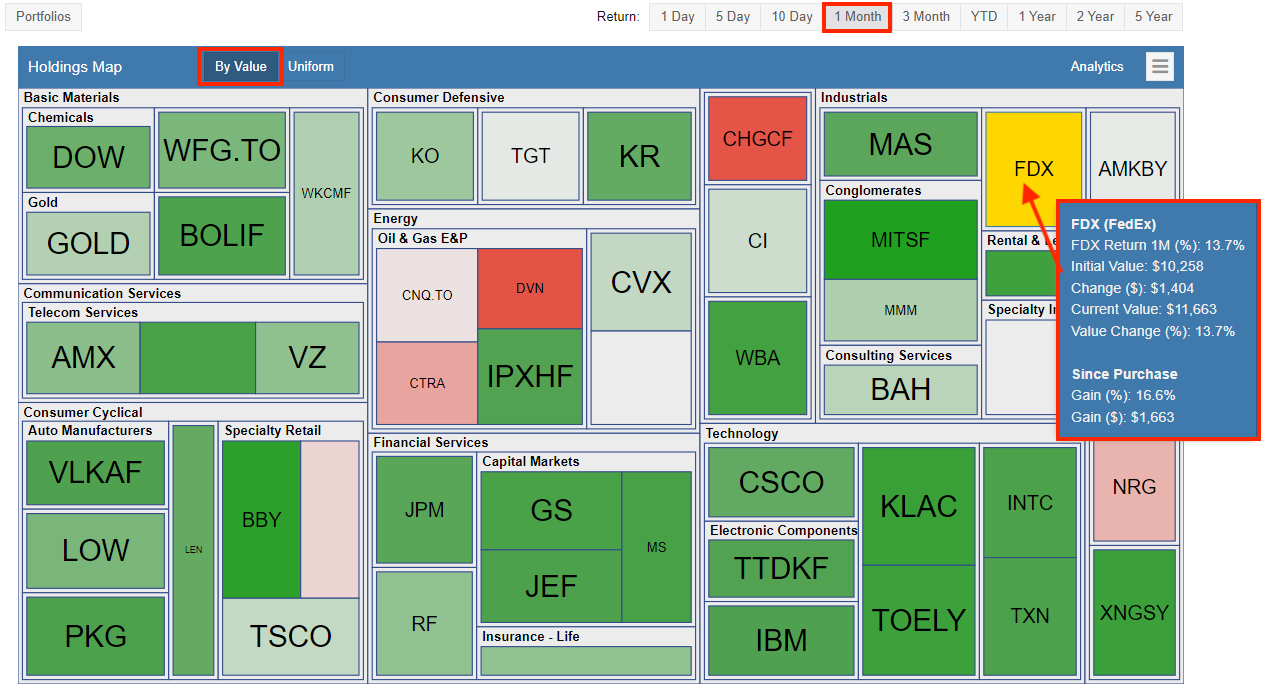Click the IPXHF holding tile

(x=530, y=377)
